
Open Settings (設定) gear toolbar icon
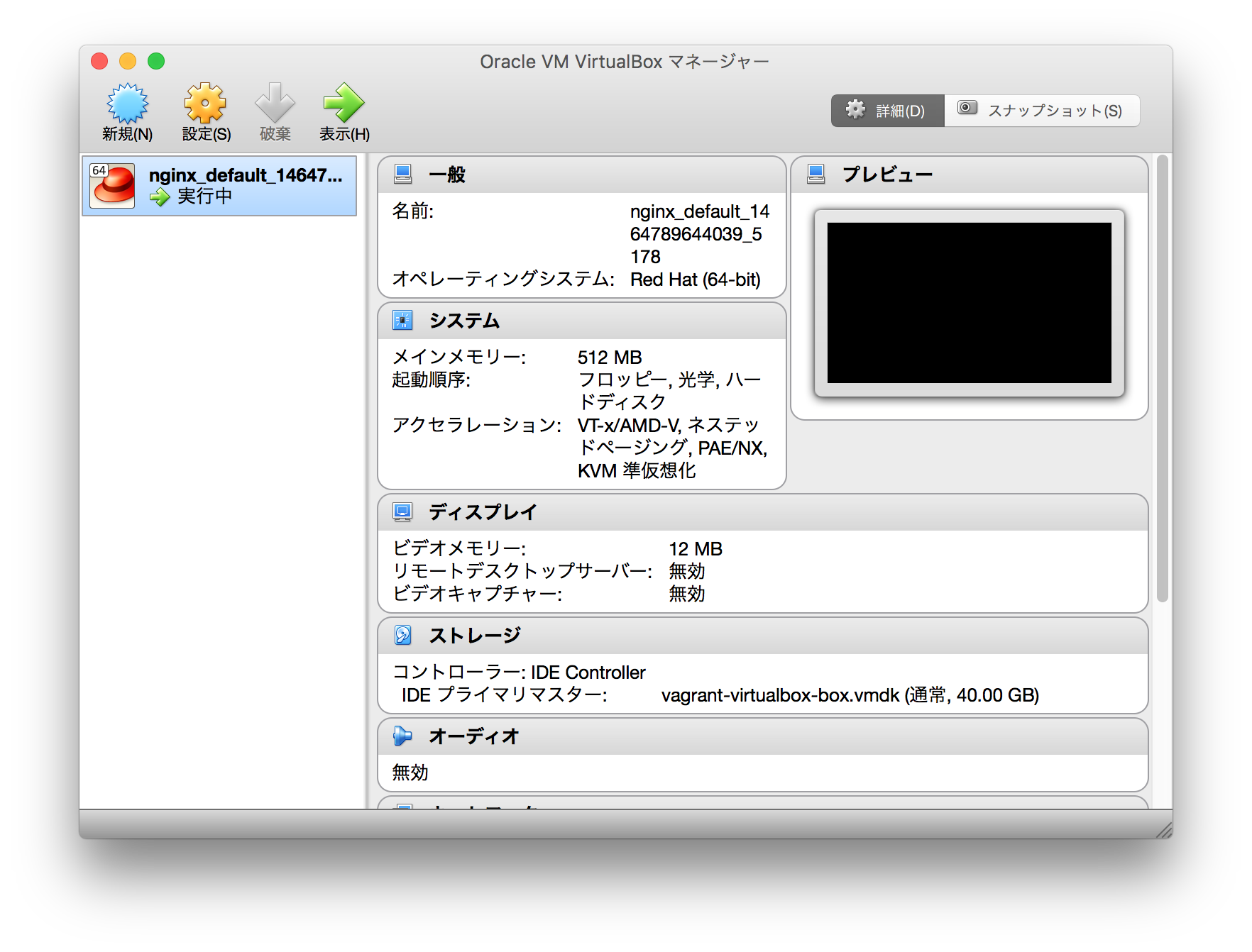tap(205, 104)
